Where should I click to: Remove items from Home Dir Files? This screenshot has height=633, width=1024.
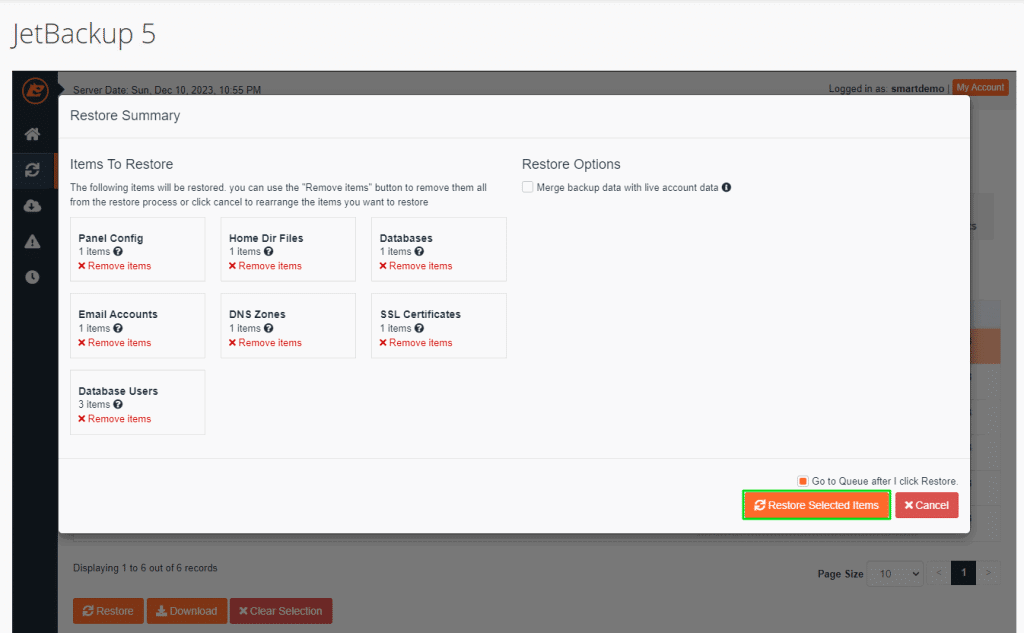point(265,266)
